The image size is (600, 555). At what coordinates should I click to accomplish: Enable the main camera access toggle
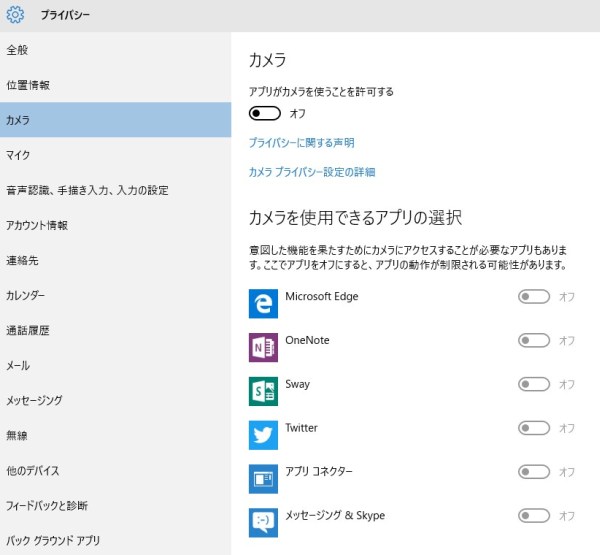[x=265, y=113]
